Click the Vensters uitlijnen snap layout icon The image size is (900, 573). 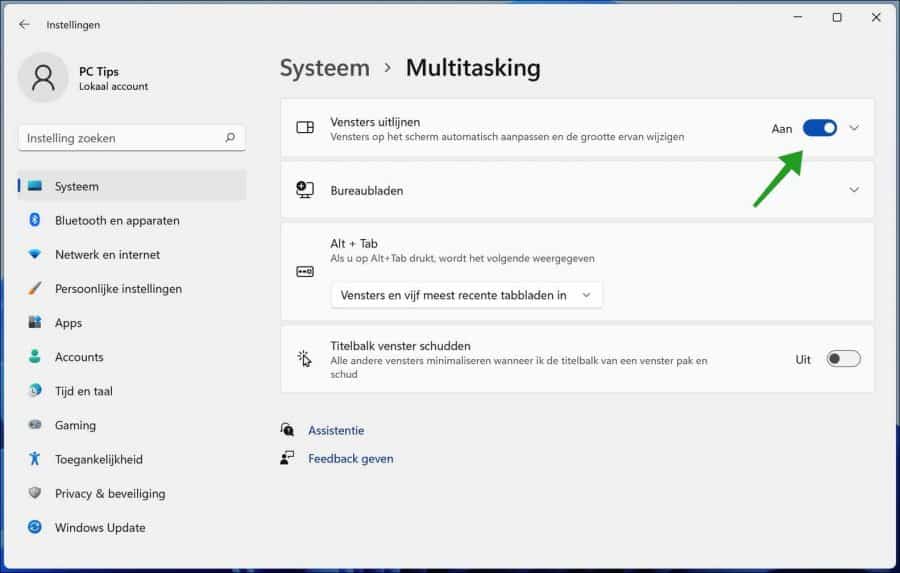305,127
